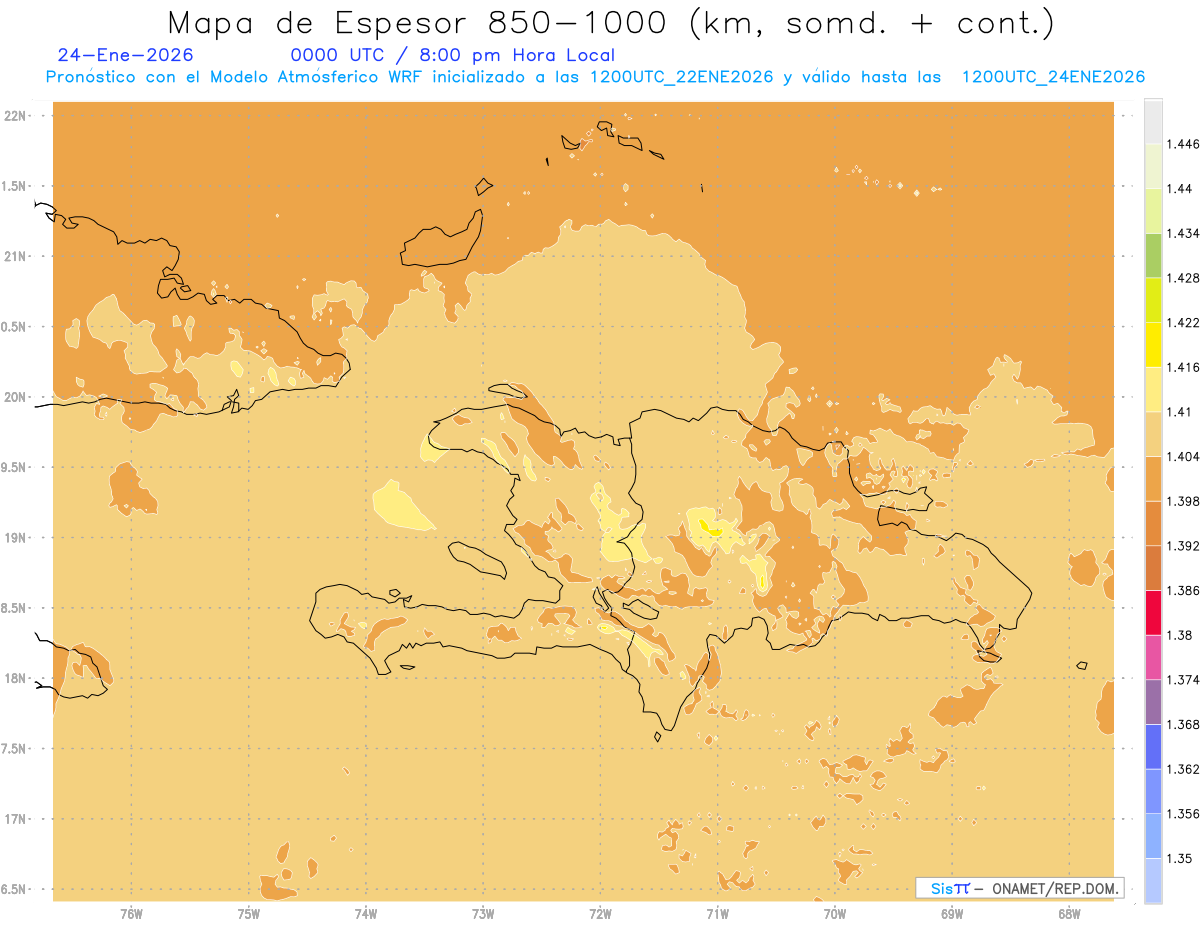Click the 'Sistπ - ONAMET/REP.DOM.' credit box
Screen dimensions: 1200x927
pyautogui.click(x=1020, y=888)
